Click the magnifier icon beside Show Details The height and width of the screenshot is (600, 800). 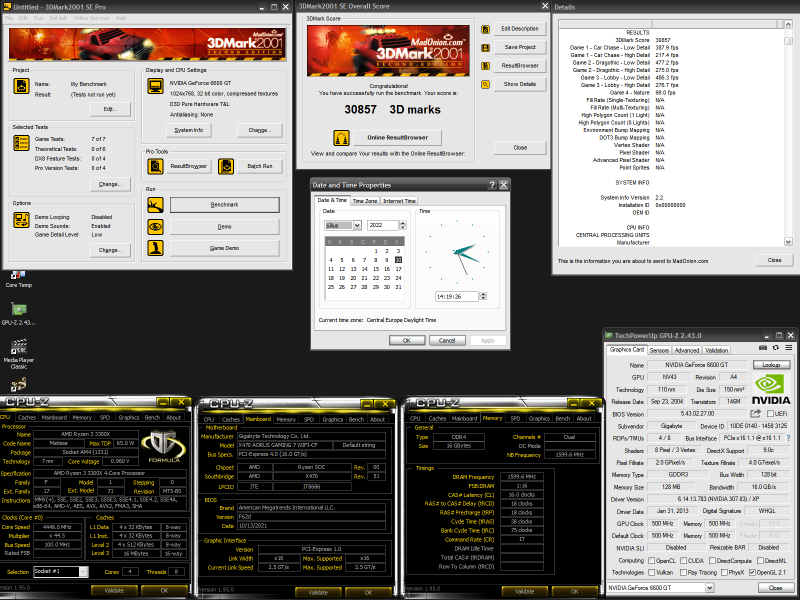click(485, 84)
